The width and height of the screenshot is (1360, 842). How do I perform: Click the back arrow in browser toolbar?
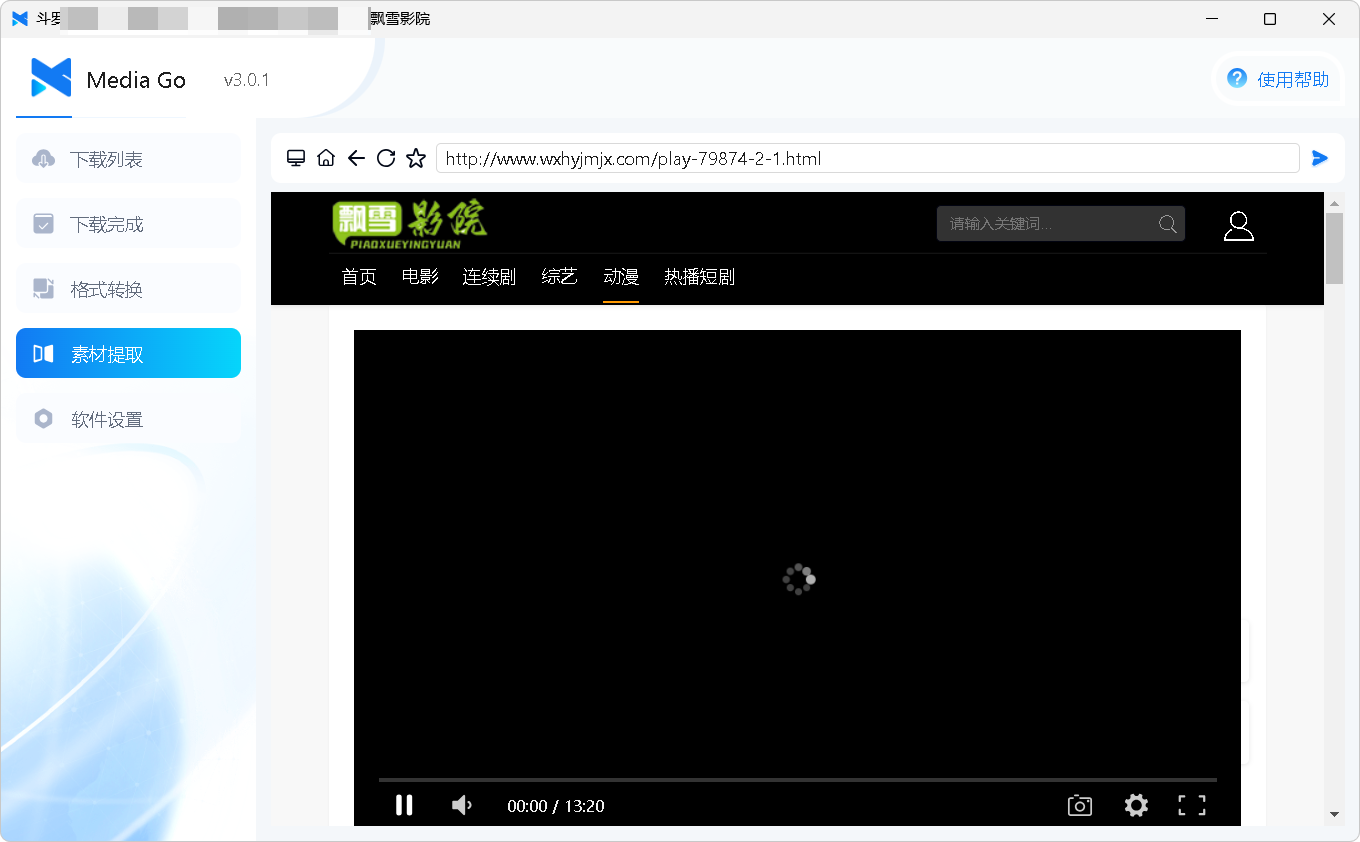click(x=356, y=158)
